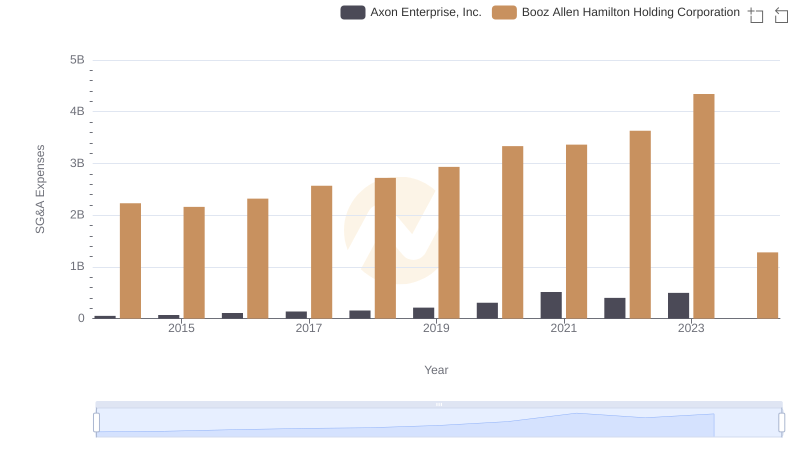Screen dimensions: 800x461
Task: Click the 2020 Booz Allen bar
Action: click(512, 232)
